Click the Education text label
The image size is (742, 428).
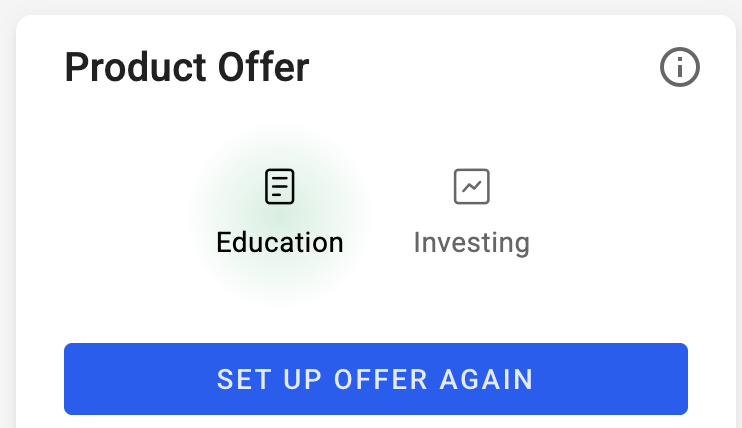click(x=280, y=242)
